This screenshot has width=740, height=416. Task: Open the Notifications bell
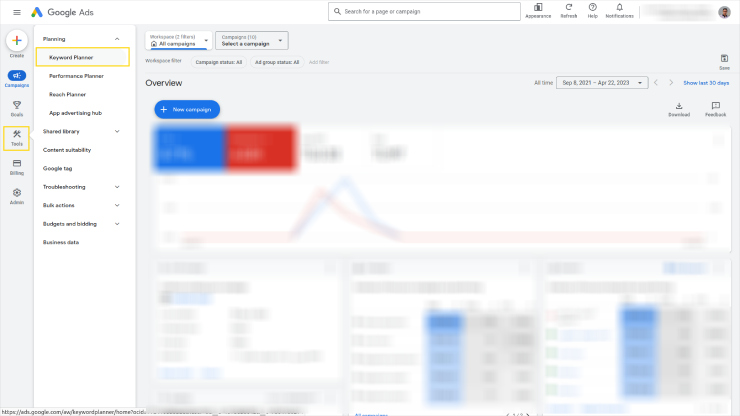click(619, 8)
